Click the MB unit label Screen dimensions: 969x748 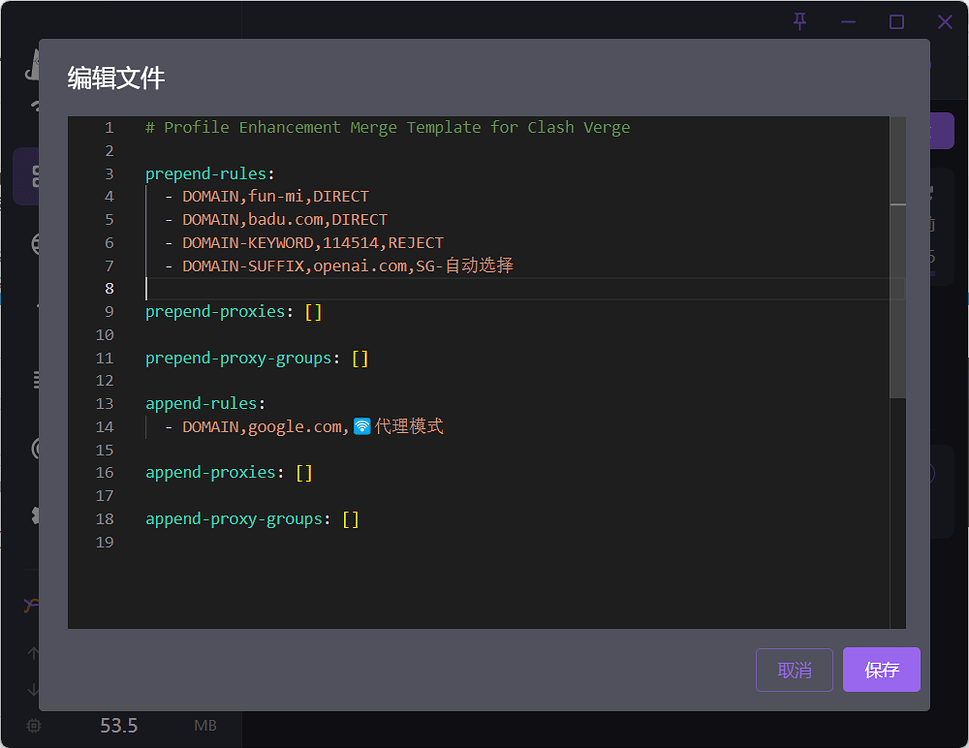(205, 726)
